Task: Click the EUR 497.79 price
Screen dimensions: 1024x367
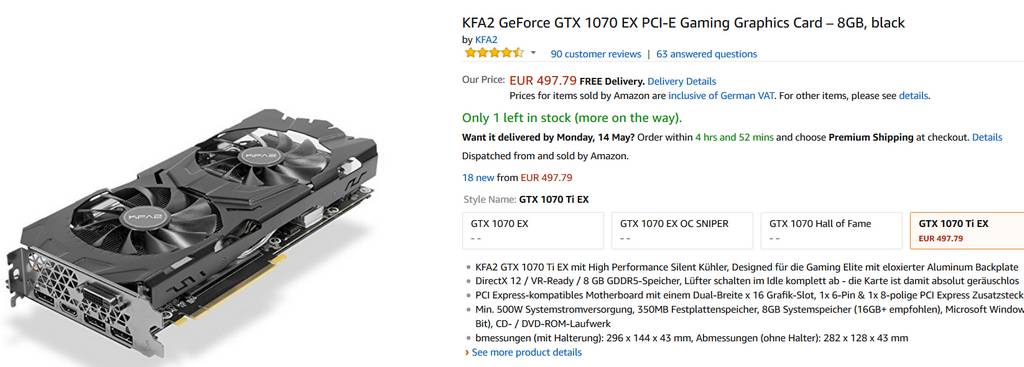Action: 543,82
